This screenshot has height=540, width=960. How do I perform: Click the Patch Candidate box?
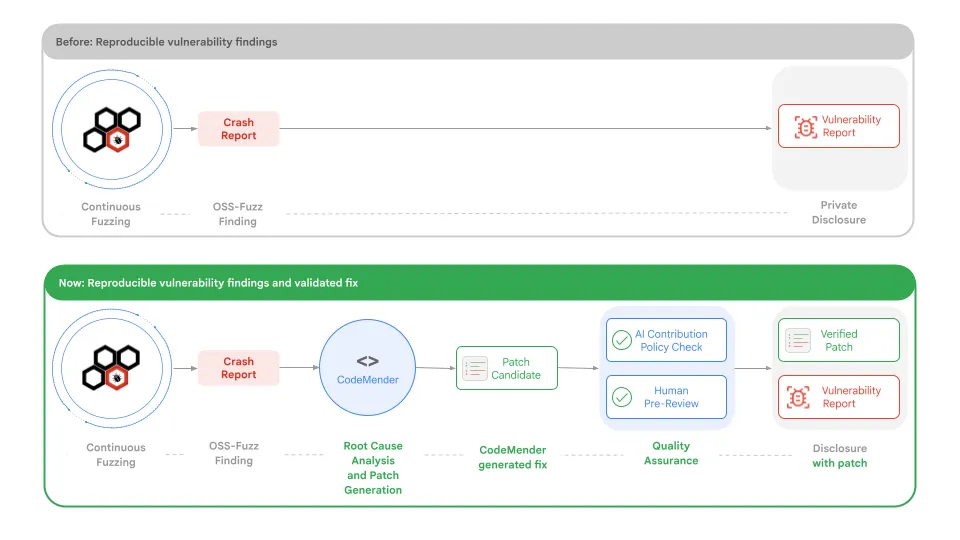[x=507, y=368]
